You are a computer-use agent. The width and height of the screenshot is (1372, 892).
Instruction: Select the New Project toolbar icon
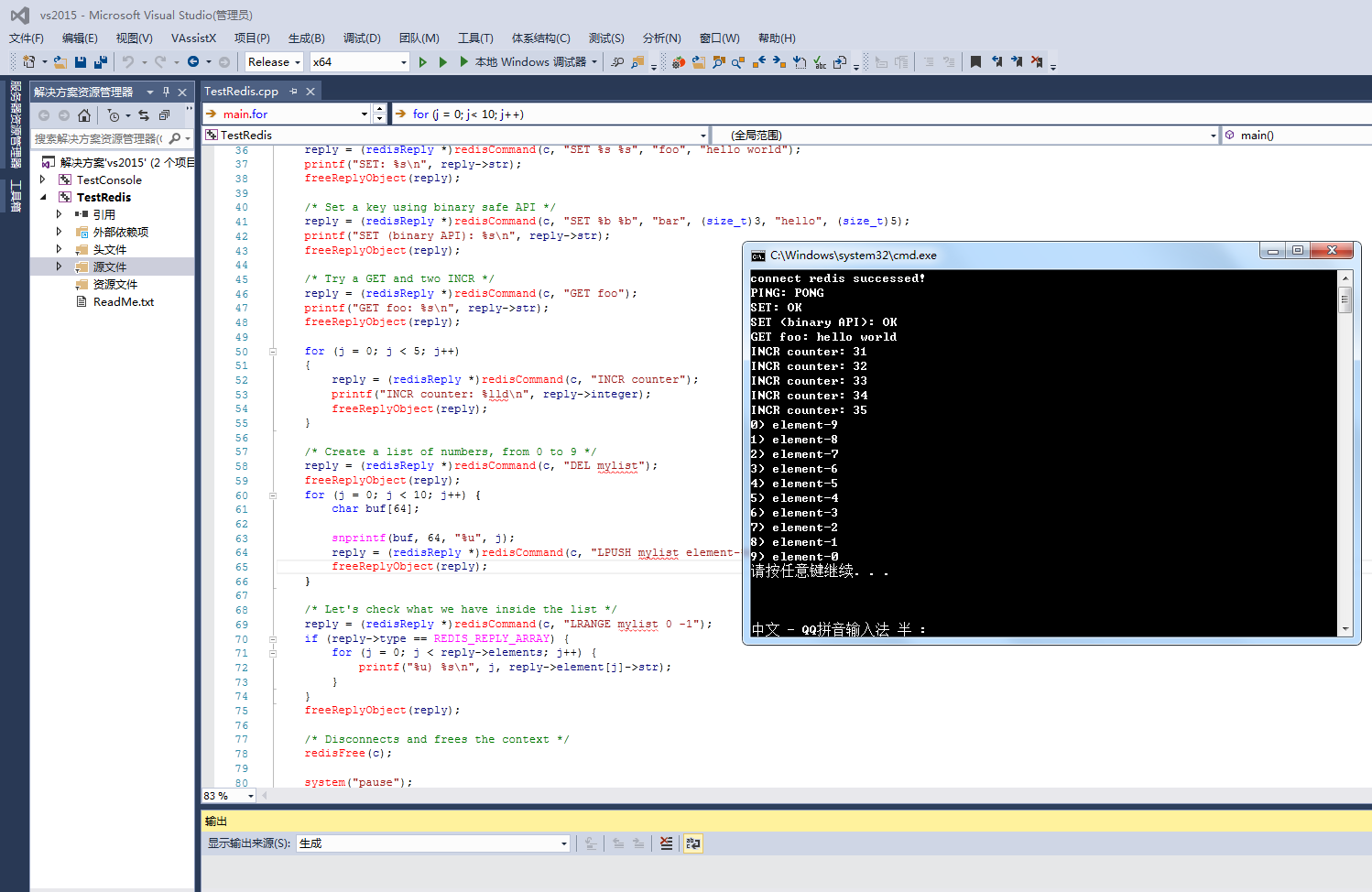click(27, 61)
